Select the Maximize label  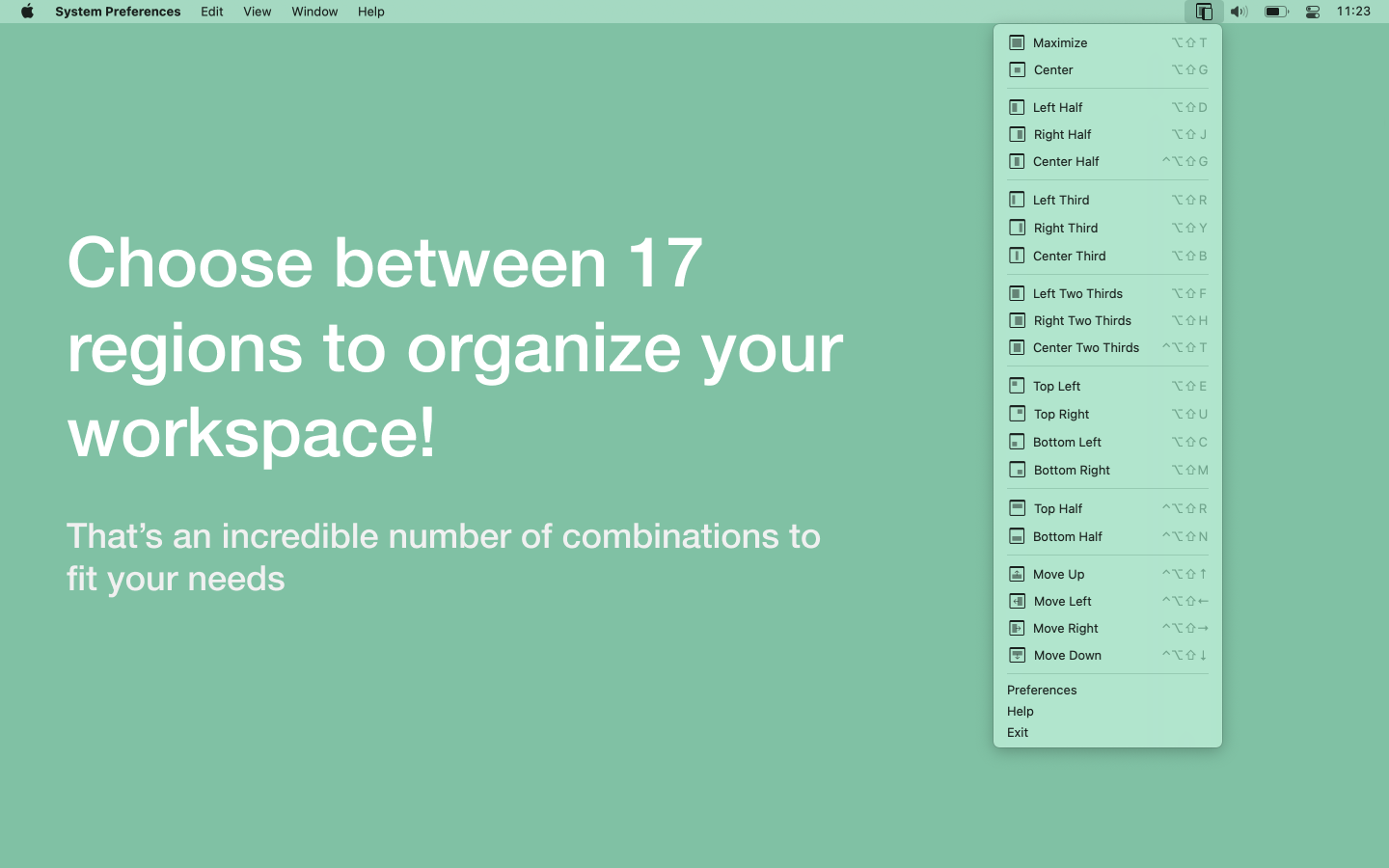1060,42
